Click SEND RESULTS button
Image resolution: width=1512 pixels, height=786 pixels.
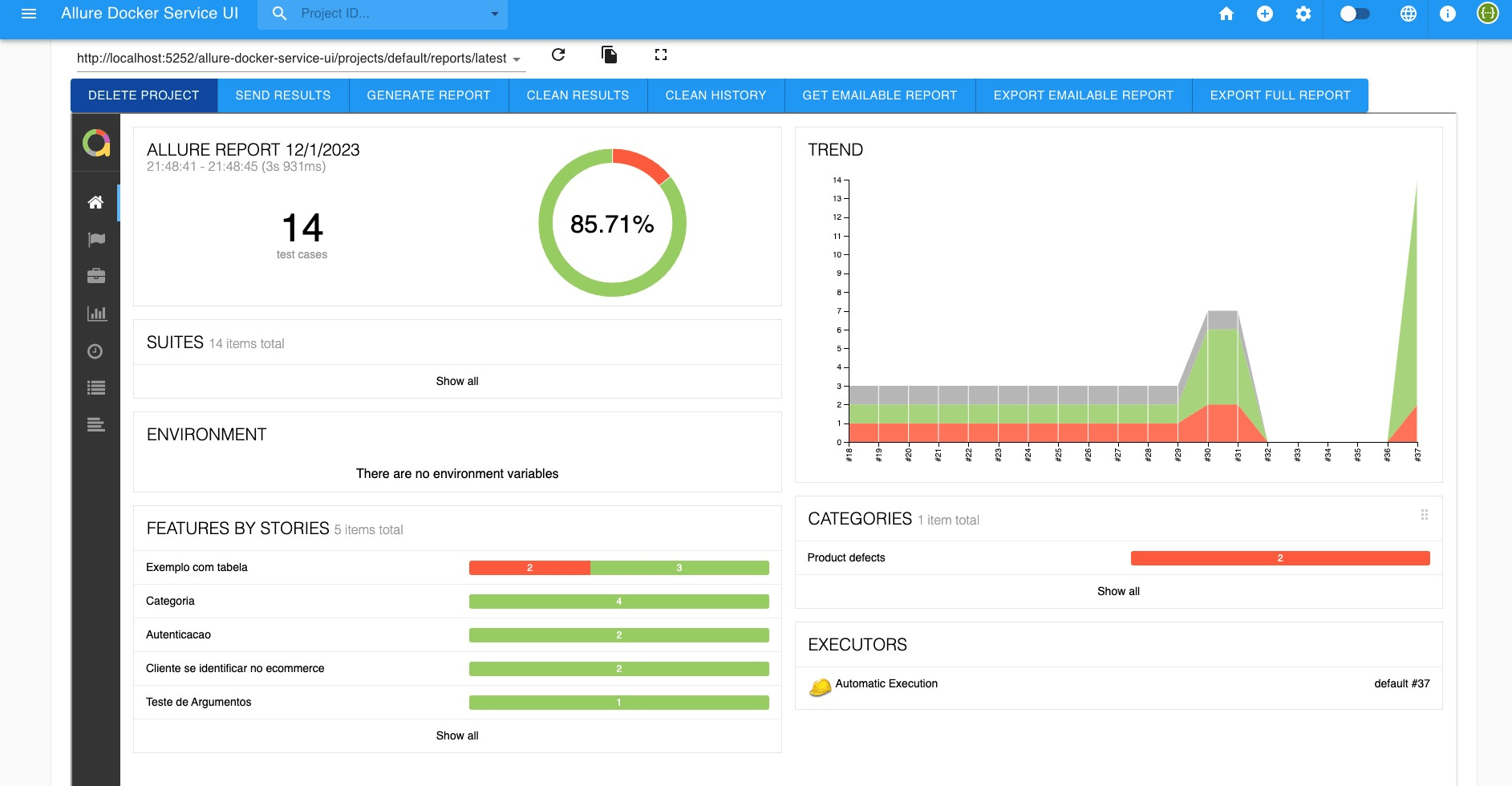[283, 95]
